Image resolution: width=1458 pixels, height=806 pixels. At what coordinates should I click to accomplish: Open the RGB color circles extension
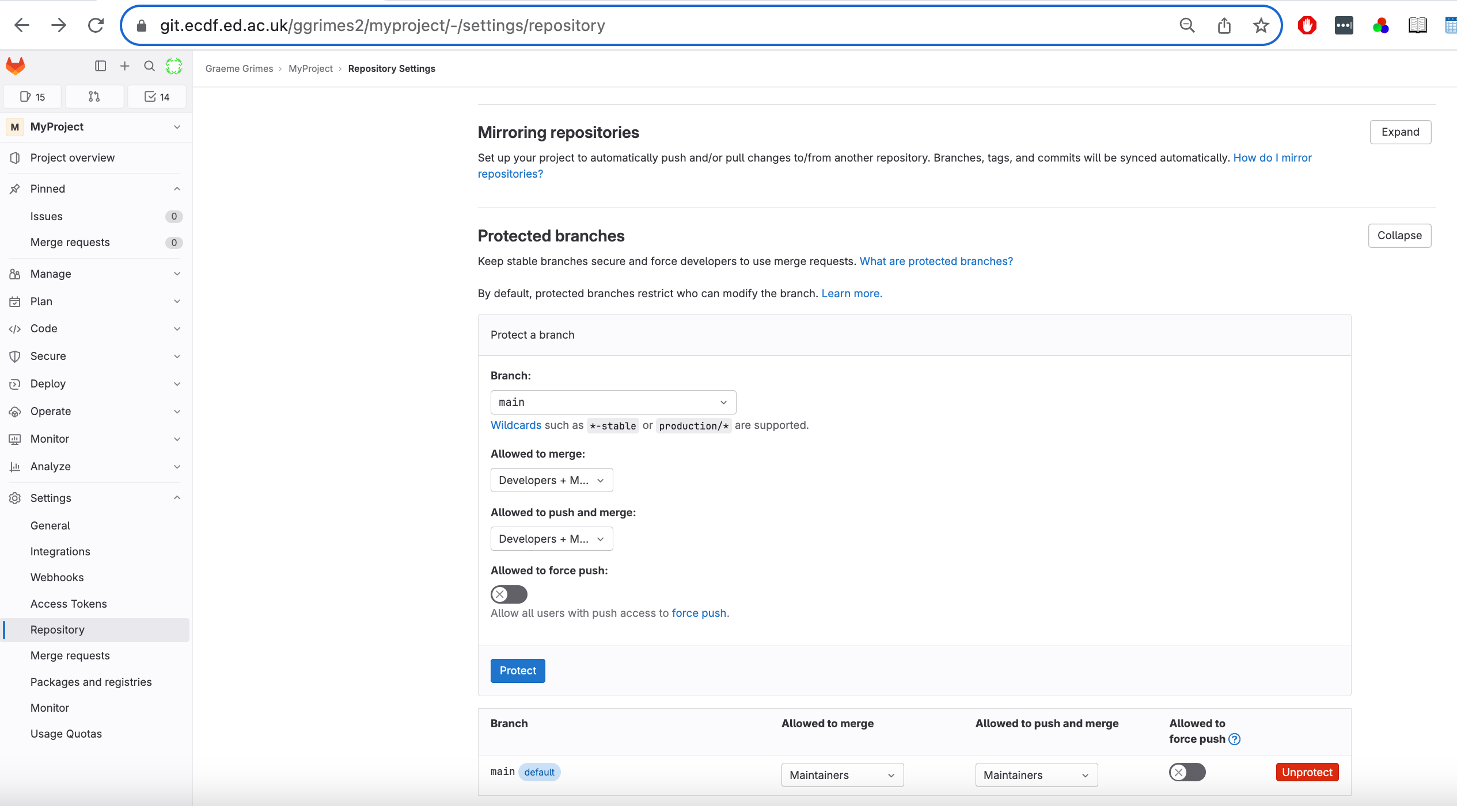pyautogui.click(x=1381, y=26)
